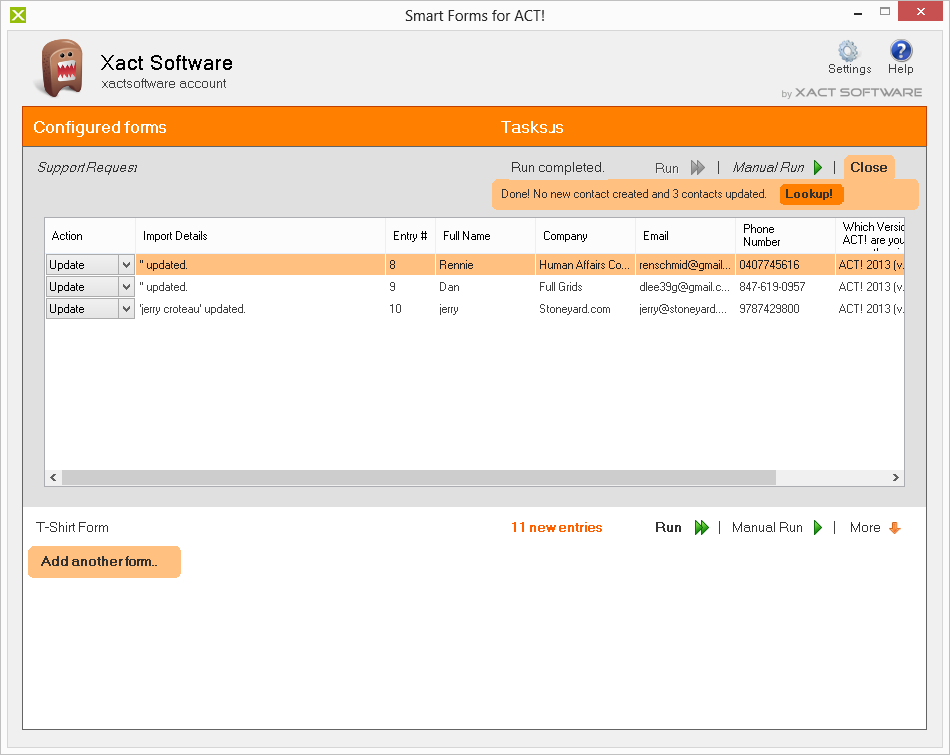Click the green X app icon in title bar
Image resolution: width=950 pixels, height=755 pixels.
(x=18, y=15)
